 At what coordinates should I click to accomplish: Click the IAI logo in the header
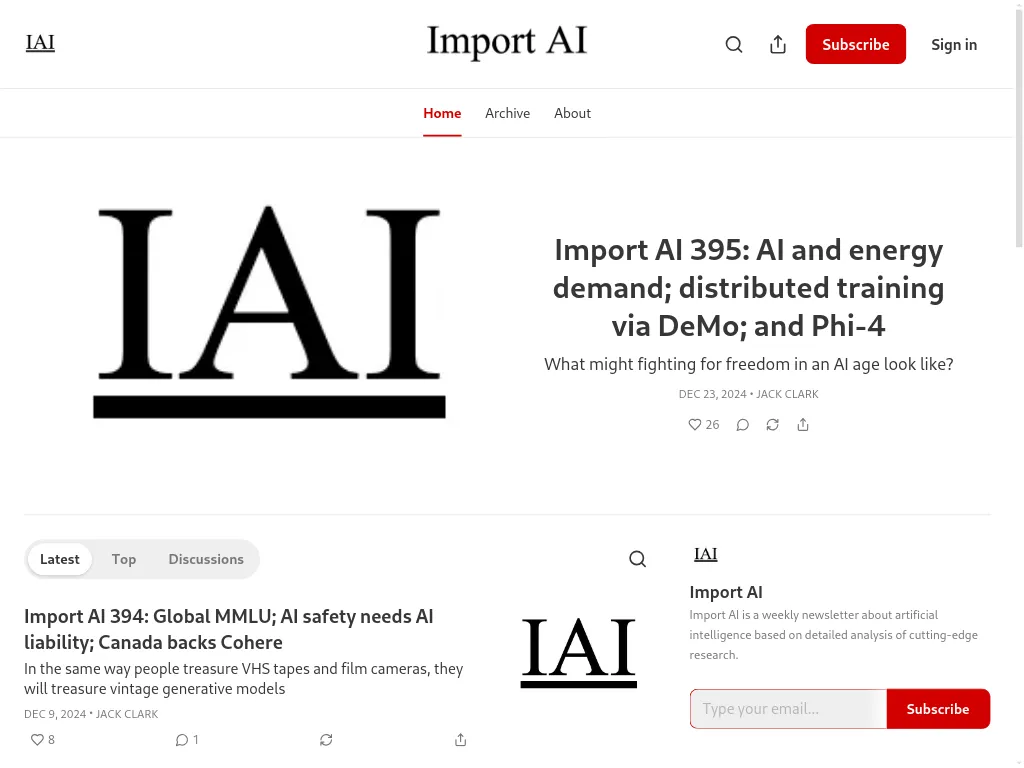pyautogui.click(x=40, y=43)
